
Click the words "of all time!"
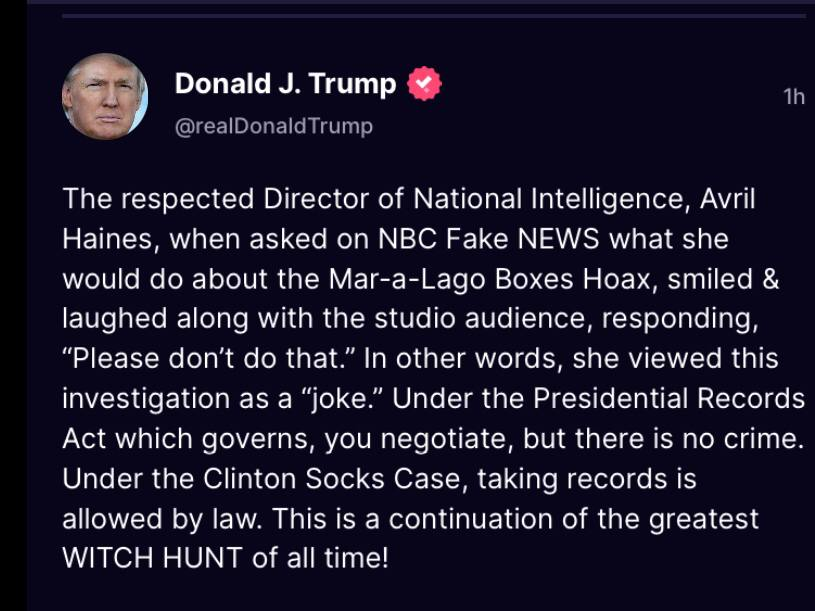[x=320, y=559]
